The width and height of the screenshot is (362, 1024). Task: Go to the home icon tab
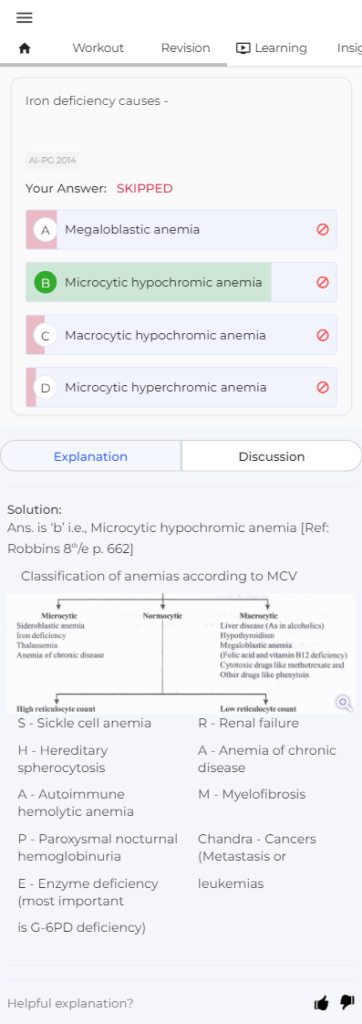point(25,48)
